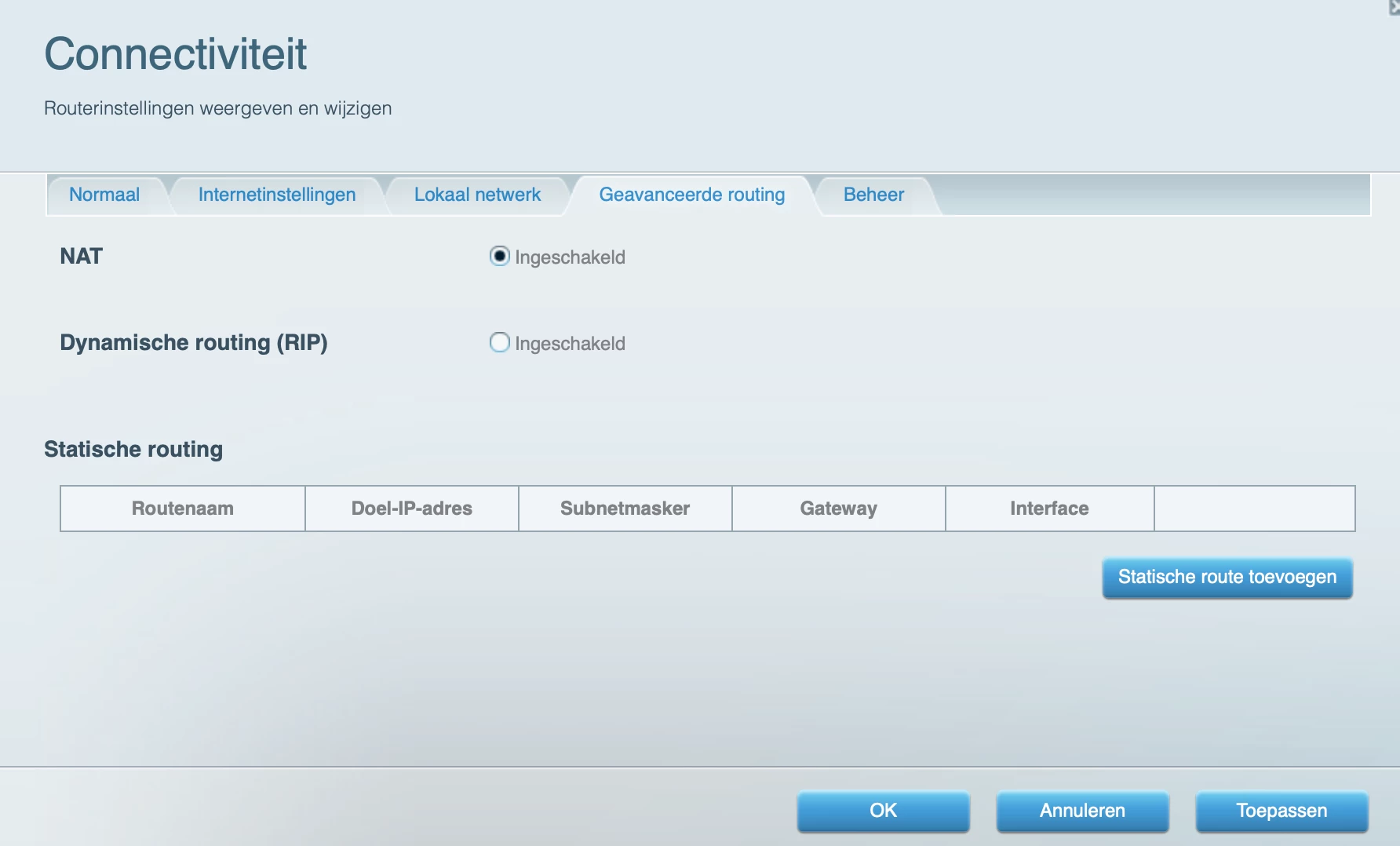The image size is (1400, 846).
Task: Click the Routenaam column header
Action: coord(183,509)
